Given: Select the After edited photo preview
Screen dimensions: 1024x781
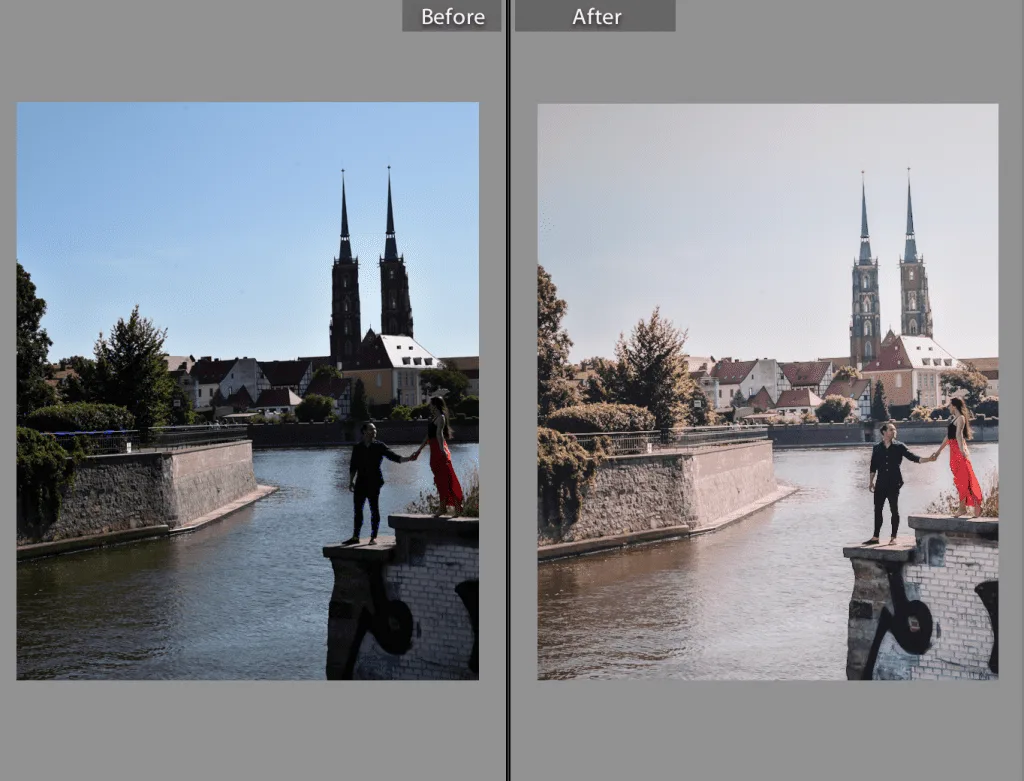Looking at the screenshot, I should [x=768, y=391].
